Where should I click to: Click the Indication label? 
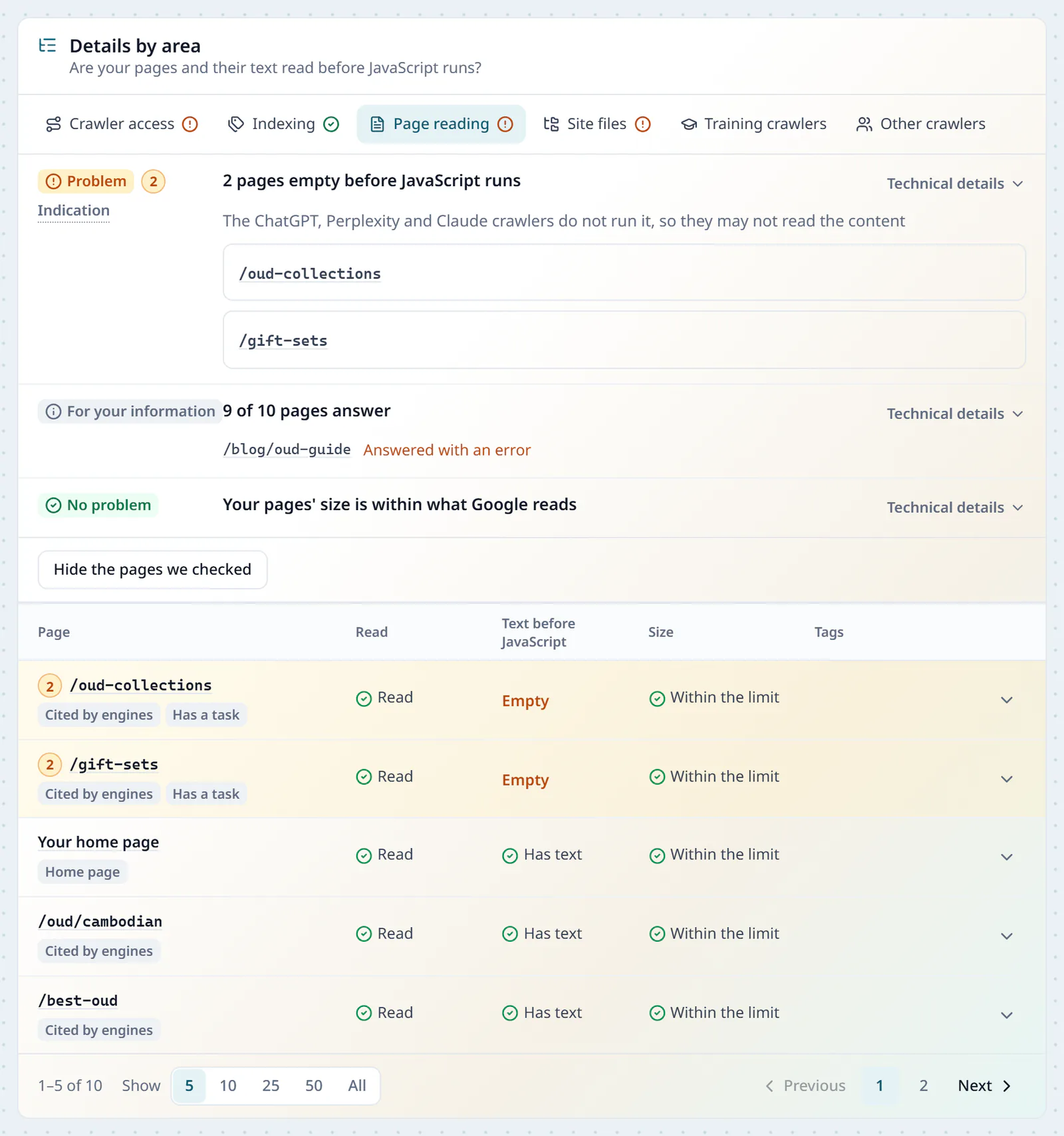click(74, 211)
